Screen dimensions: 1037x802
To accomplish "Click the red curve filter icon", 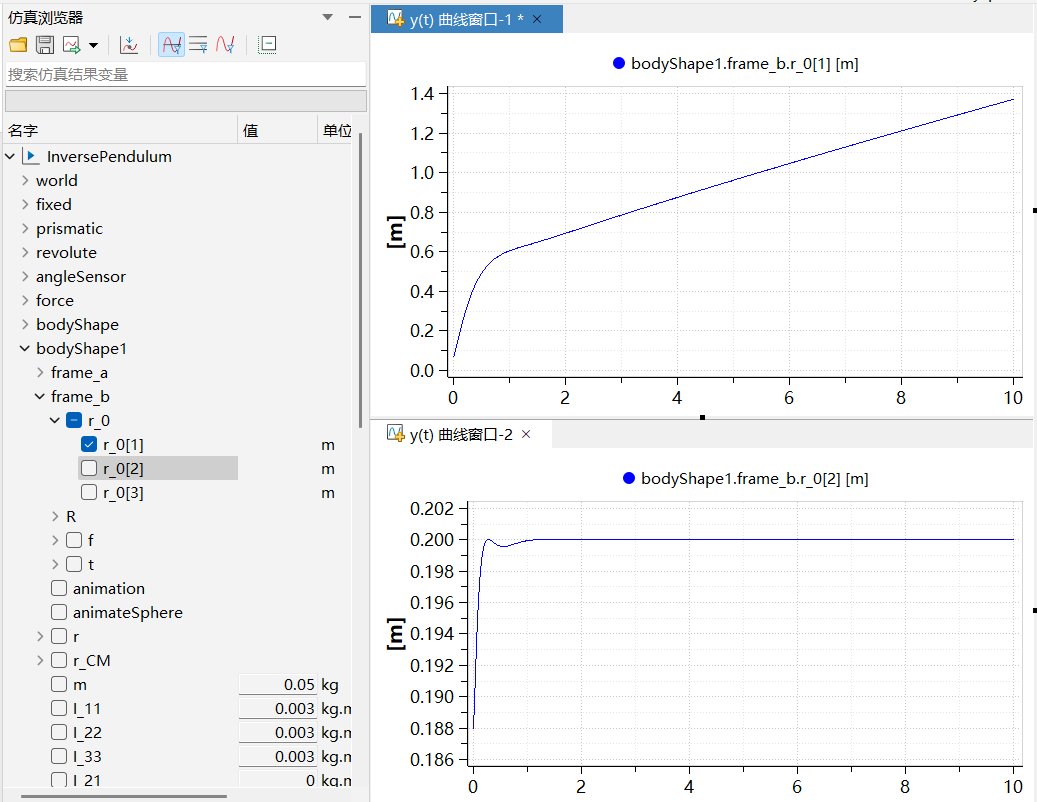I will point(225,45).
